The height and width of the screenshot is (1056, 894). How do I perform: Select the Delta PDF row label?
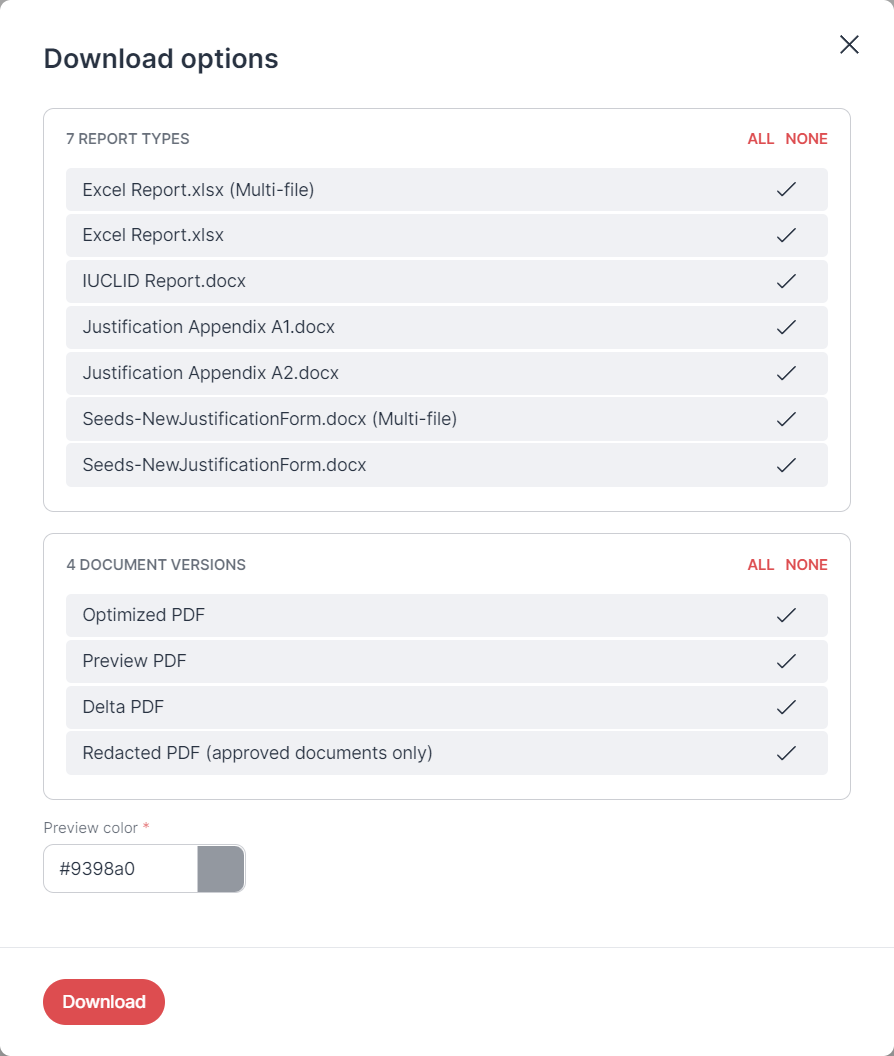pos(123,706)
